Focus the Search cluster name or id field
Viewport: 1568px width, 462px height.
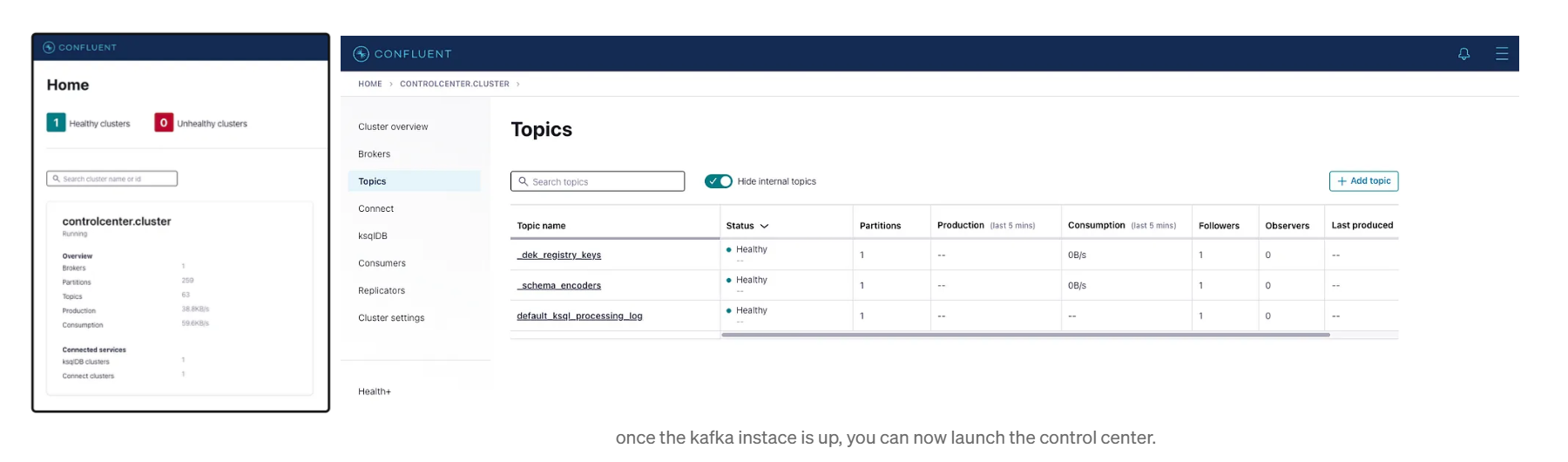click(x=112, y=179)
